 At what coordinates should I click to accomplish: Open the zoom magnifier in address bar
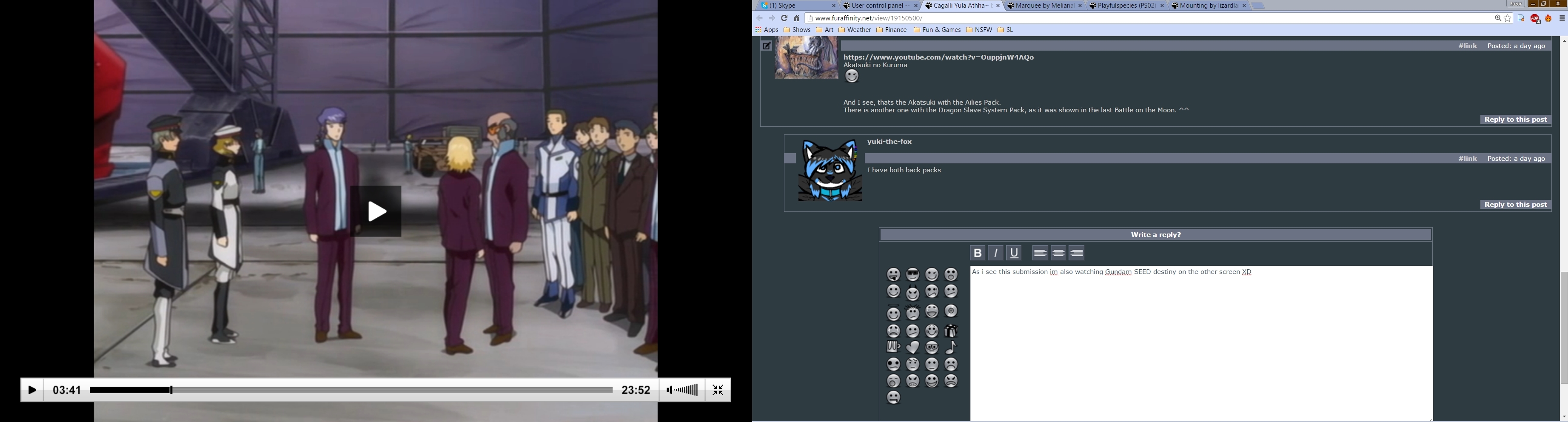1498,18
